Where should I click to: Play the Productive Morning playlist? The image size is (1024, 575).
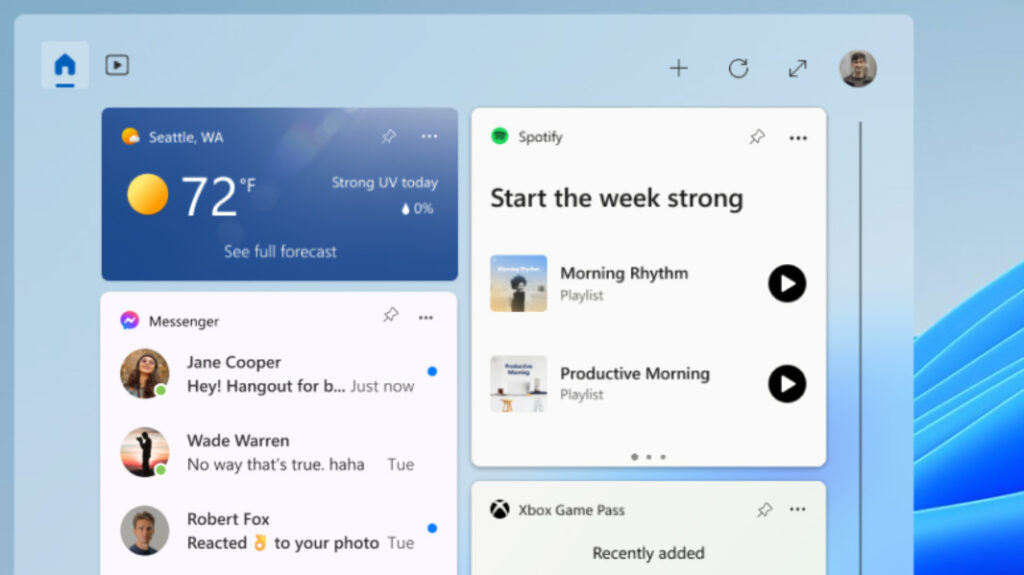[x=787, y=384]
